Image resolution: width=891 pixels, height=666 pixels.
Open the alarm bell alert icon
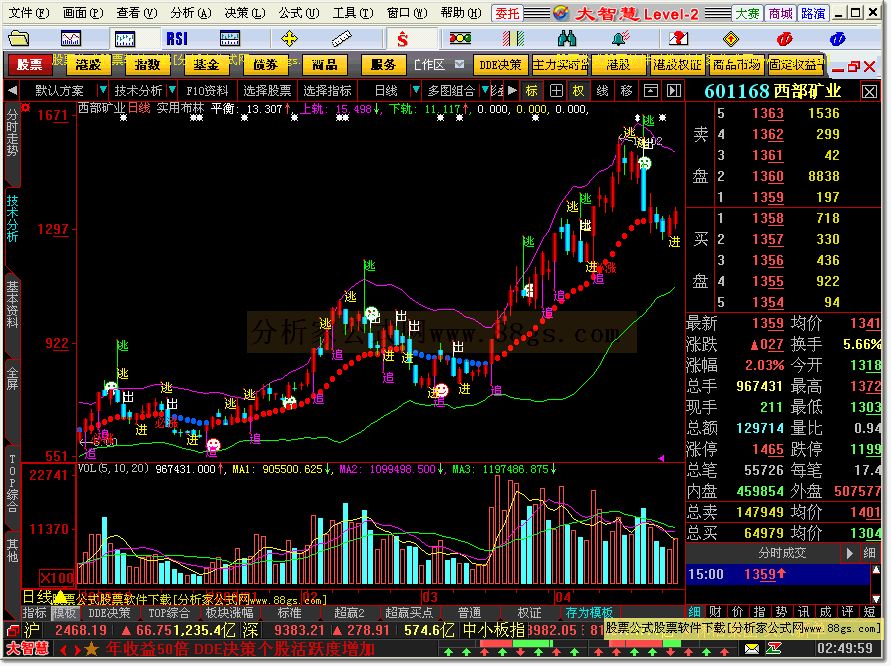point(621,39)
